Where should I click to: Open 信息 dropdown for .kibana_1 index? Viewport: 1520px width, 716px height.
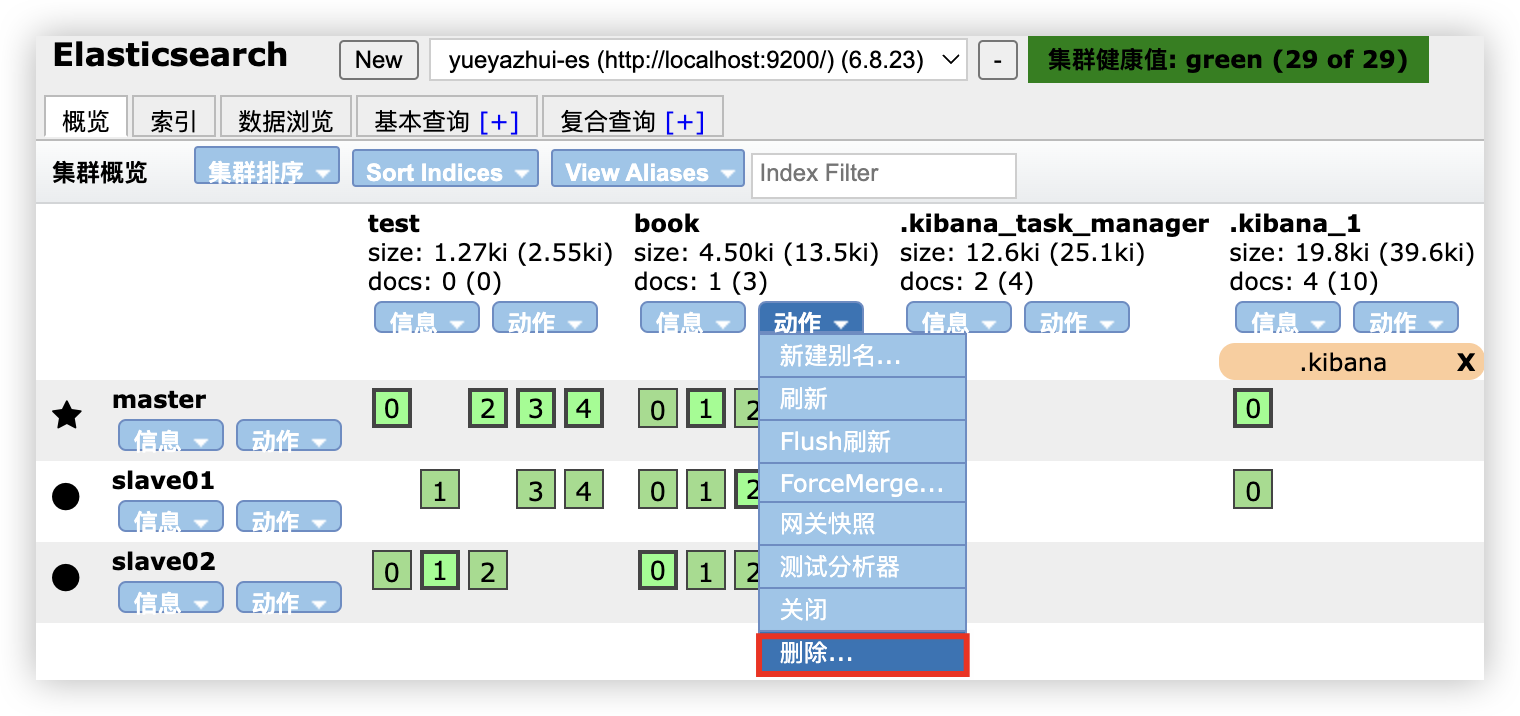[x=1288, y=318]
